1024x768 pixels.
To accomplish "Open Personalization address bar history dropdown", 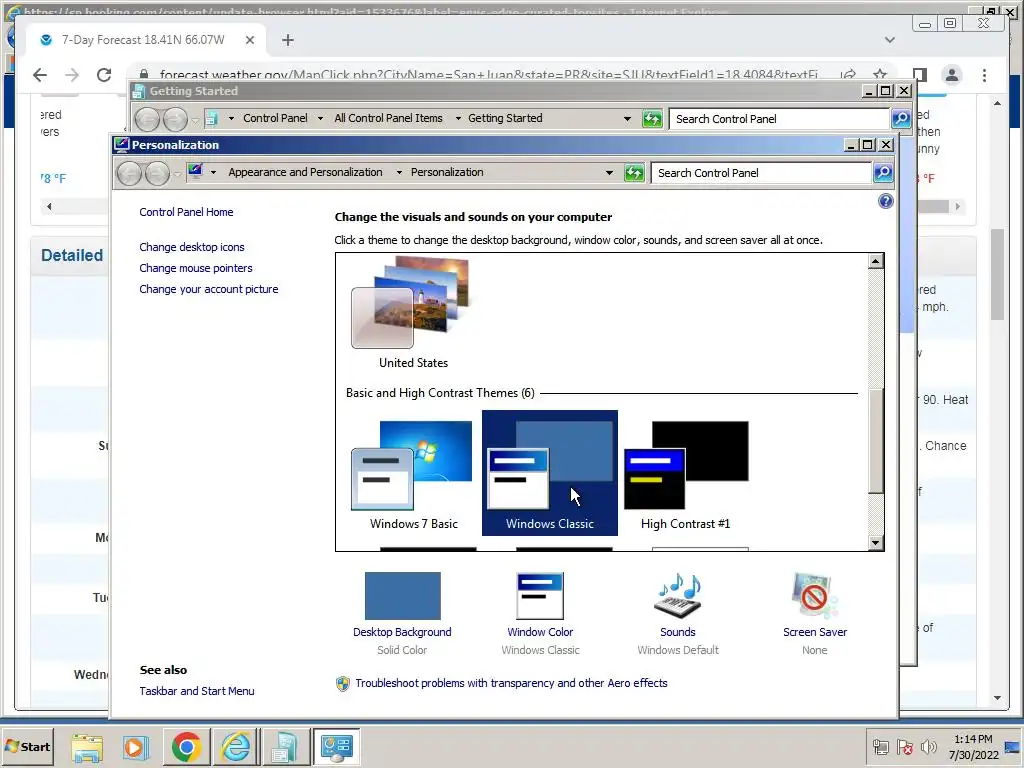I will (x=609, y=173).
